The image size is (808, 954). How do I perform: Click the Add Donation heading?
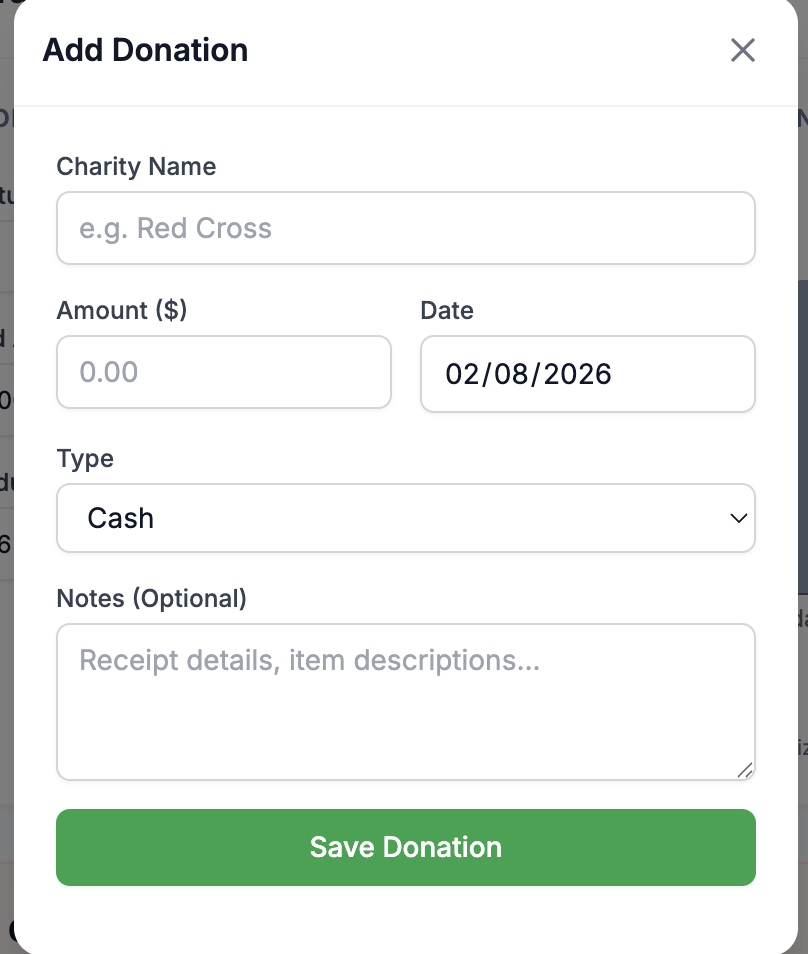pos(145,50)
